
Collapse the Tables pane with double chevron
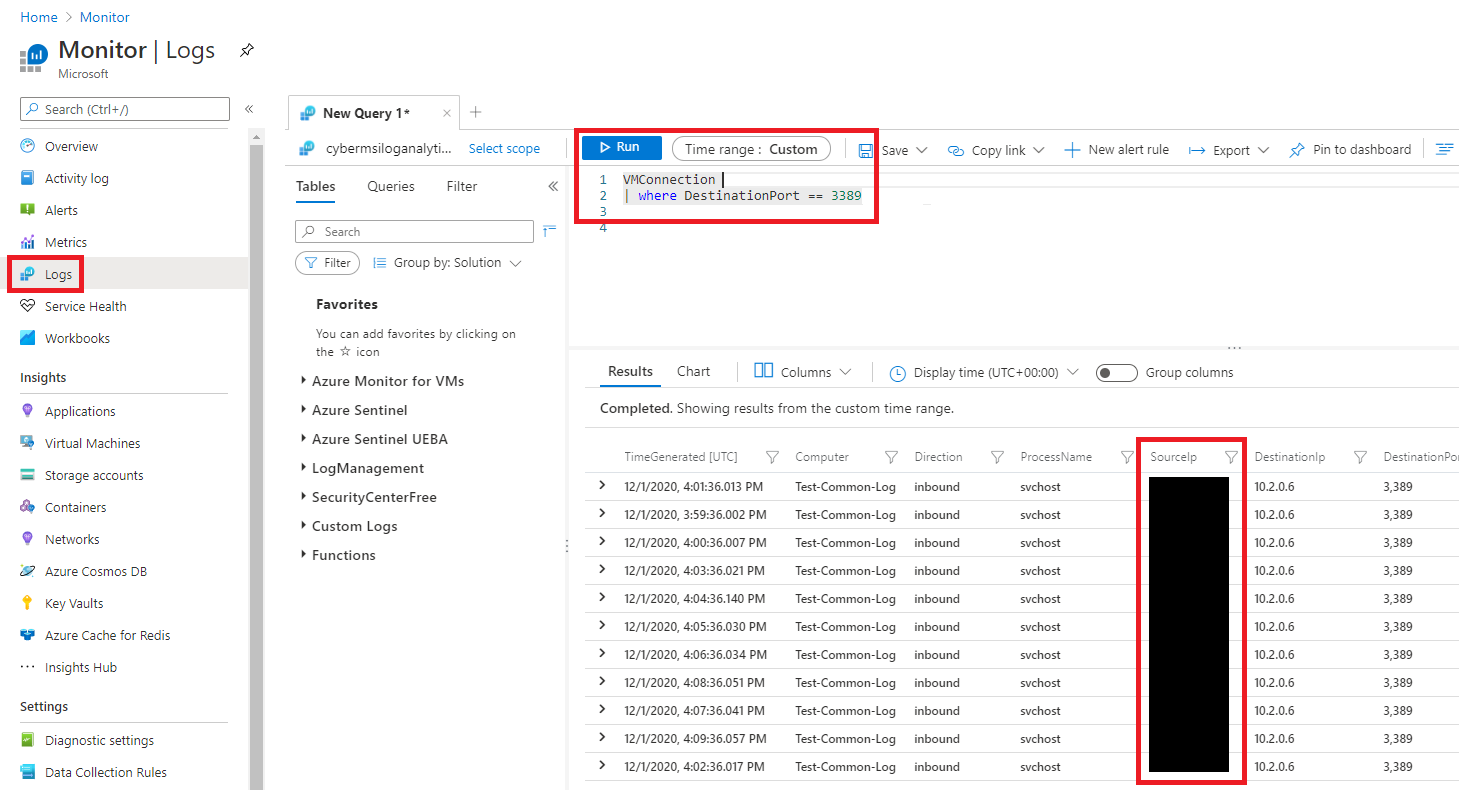[553, 186]
